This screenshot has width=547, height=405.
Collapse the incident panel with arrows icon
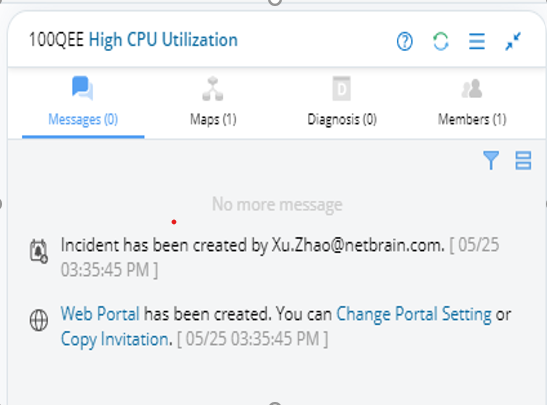(x=513, y=42)
